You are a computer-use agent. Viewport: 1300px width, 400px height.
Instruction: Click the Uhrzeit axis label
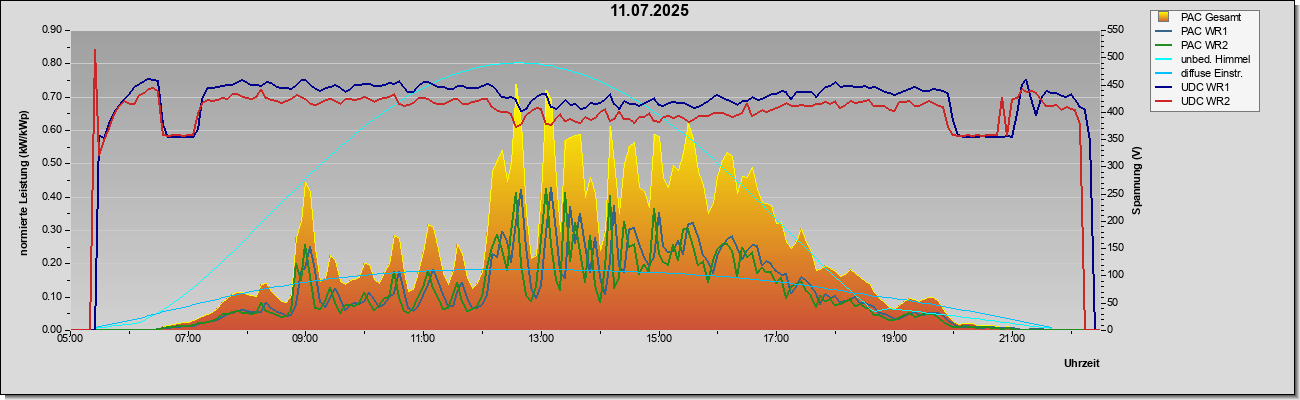point(1082,363)
